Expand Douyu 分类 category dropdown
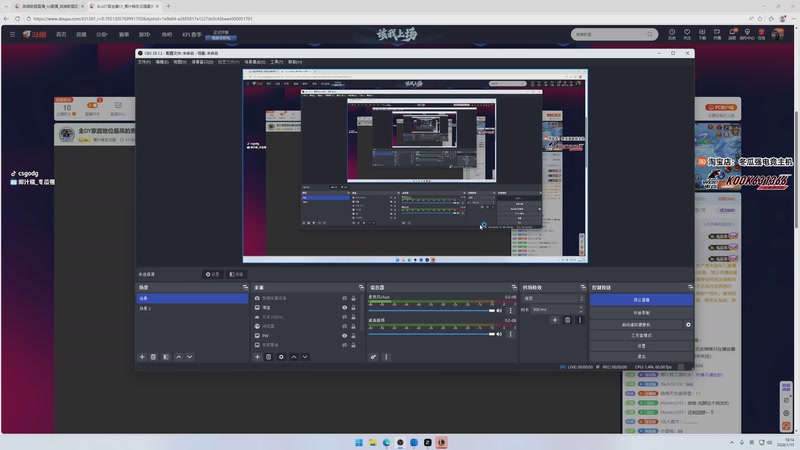The image size is (800, 450). (x=102, y=34)
